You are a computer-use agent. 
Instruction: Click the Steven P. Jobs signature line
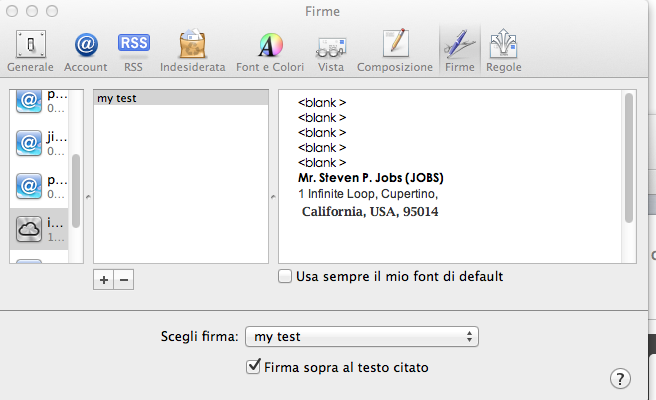coord(371,178)
